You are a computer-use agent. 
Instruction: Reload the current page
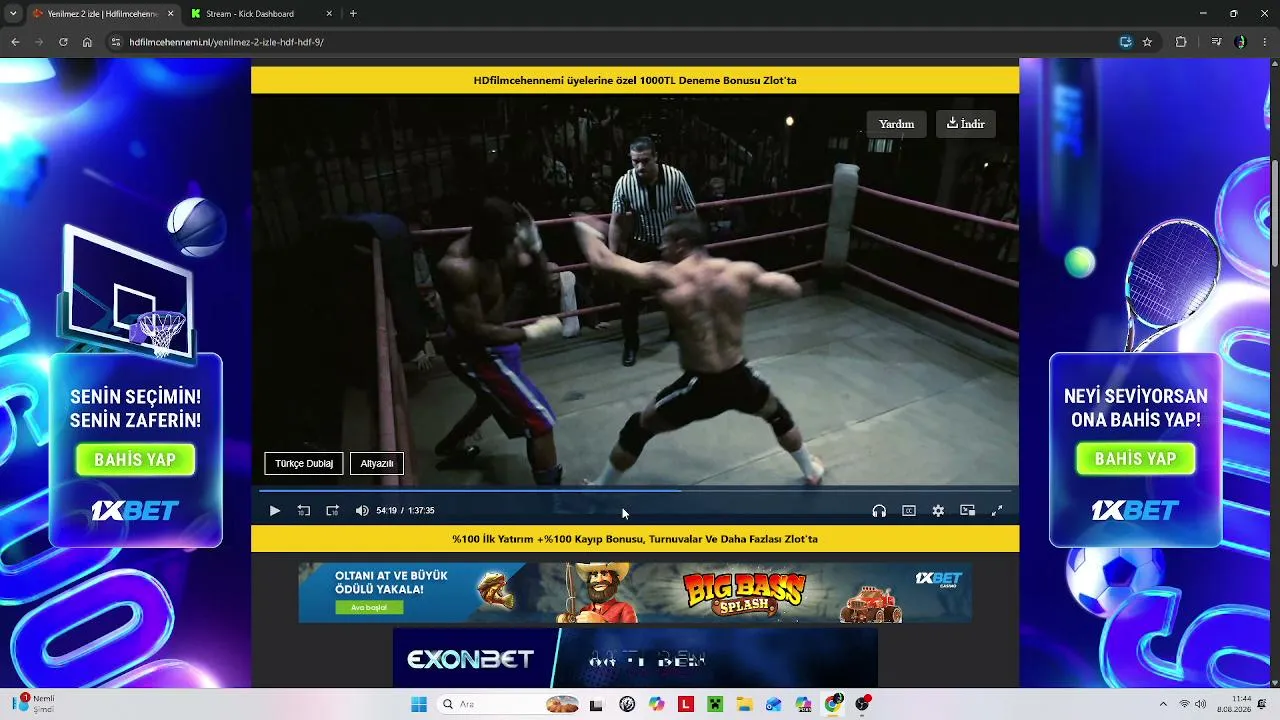(63, 42)
